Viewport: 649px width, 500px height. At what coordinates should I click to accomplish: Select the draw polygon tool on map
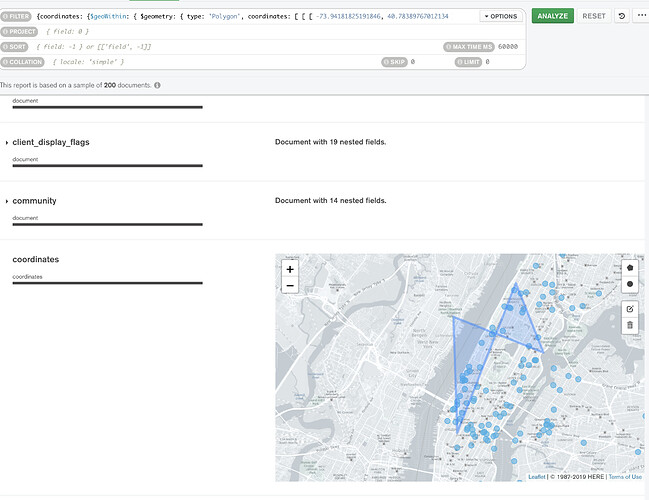coord(629,268)
